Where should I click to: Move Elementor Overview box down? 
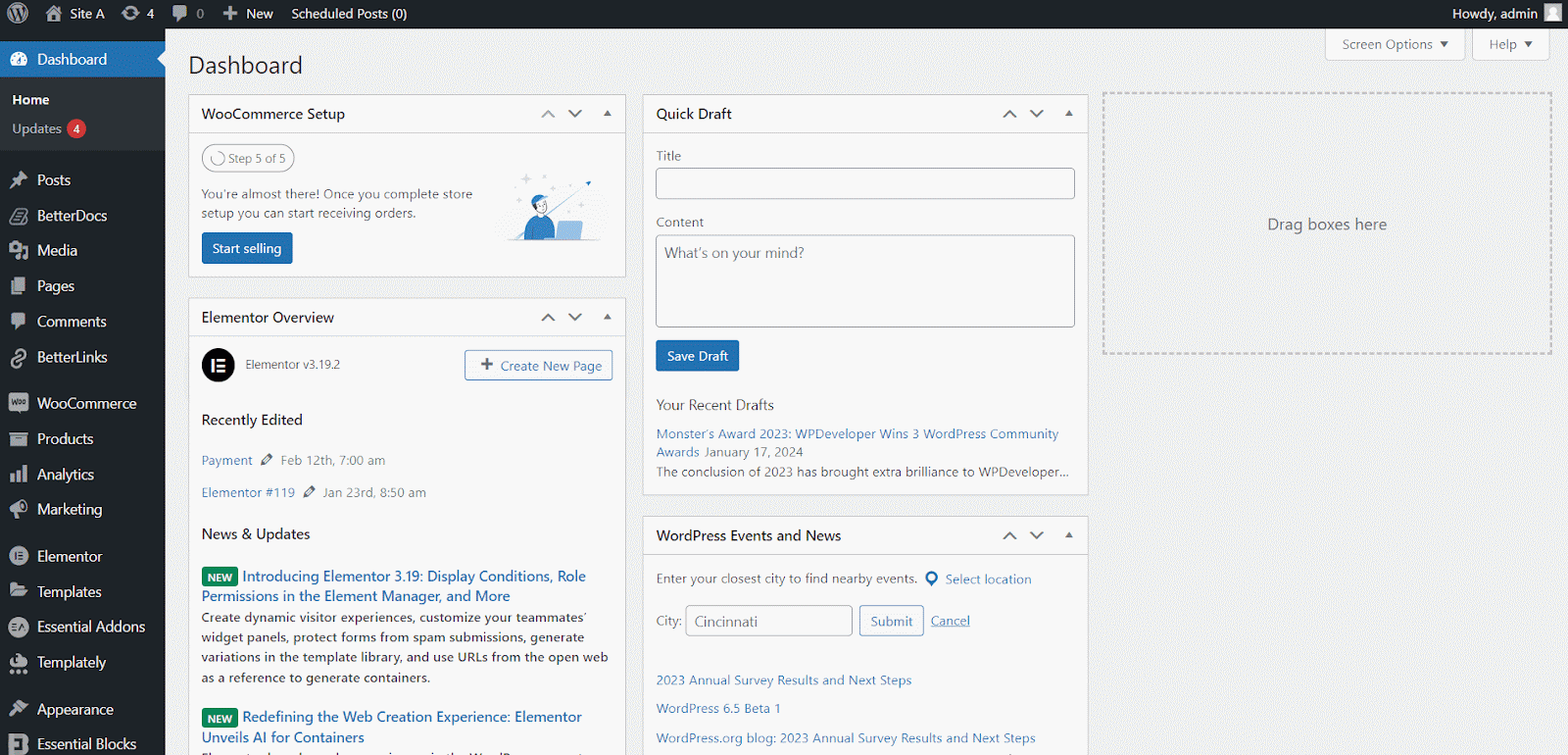click(575, 318)
